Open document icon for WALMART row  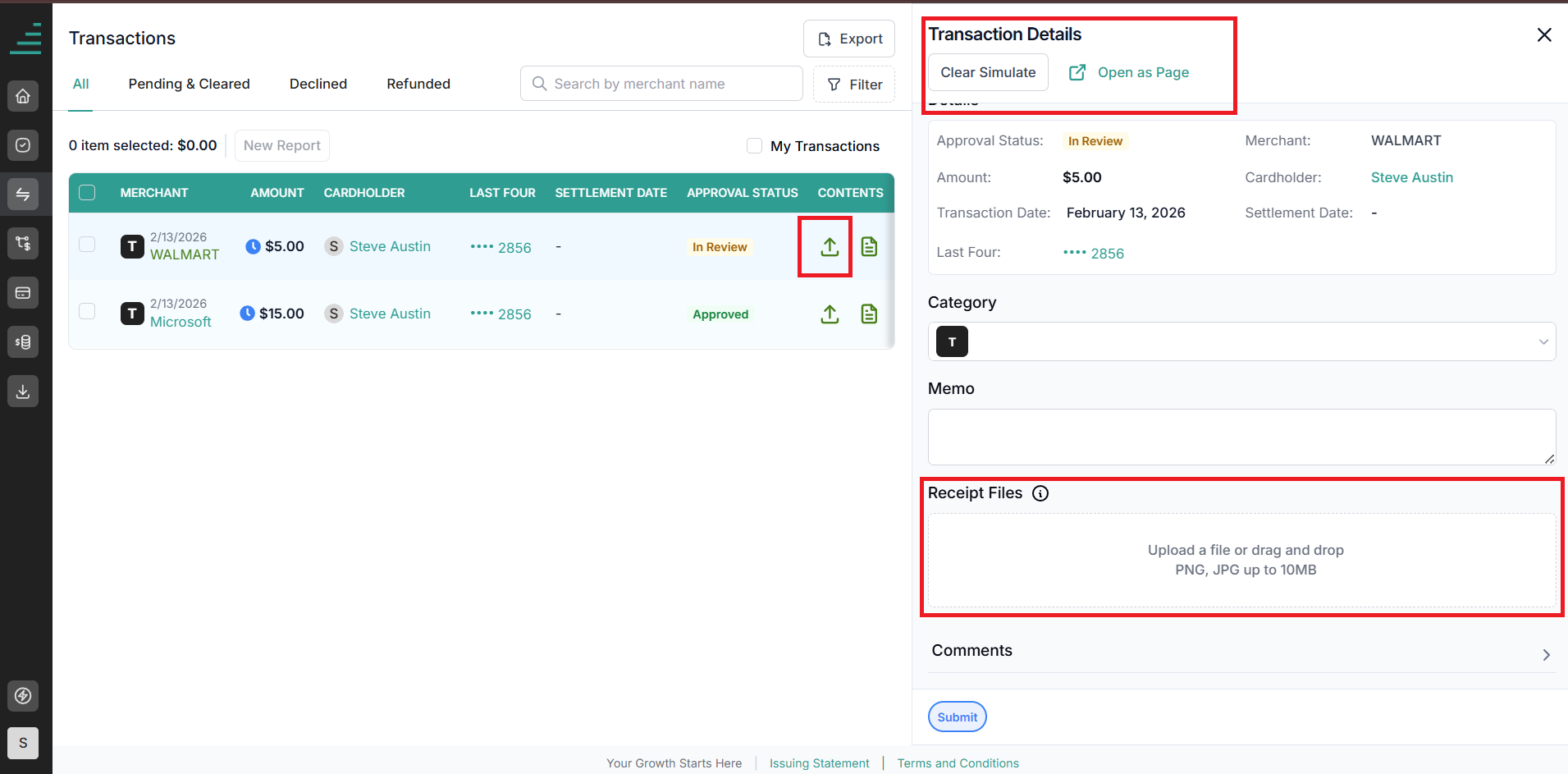coord(869,246)
